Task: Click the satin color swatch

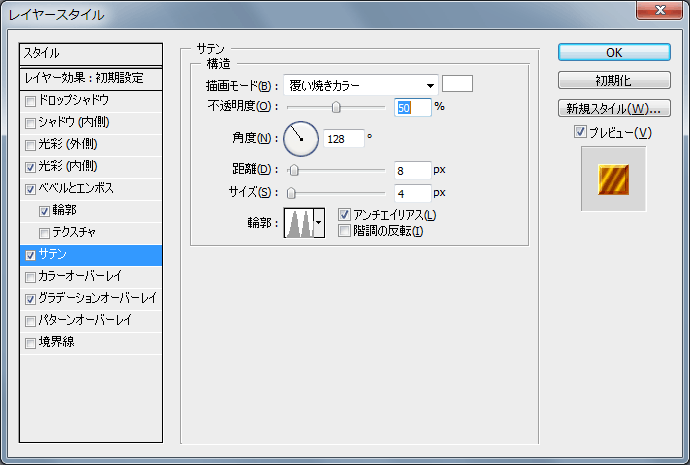Action: 457,84
